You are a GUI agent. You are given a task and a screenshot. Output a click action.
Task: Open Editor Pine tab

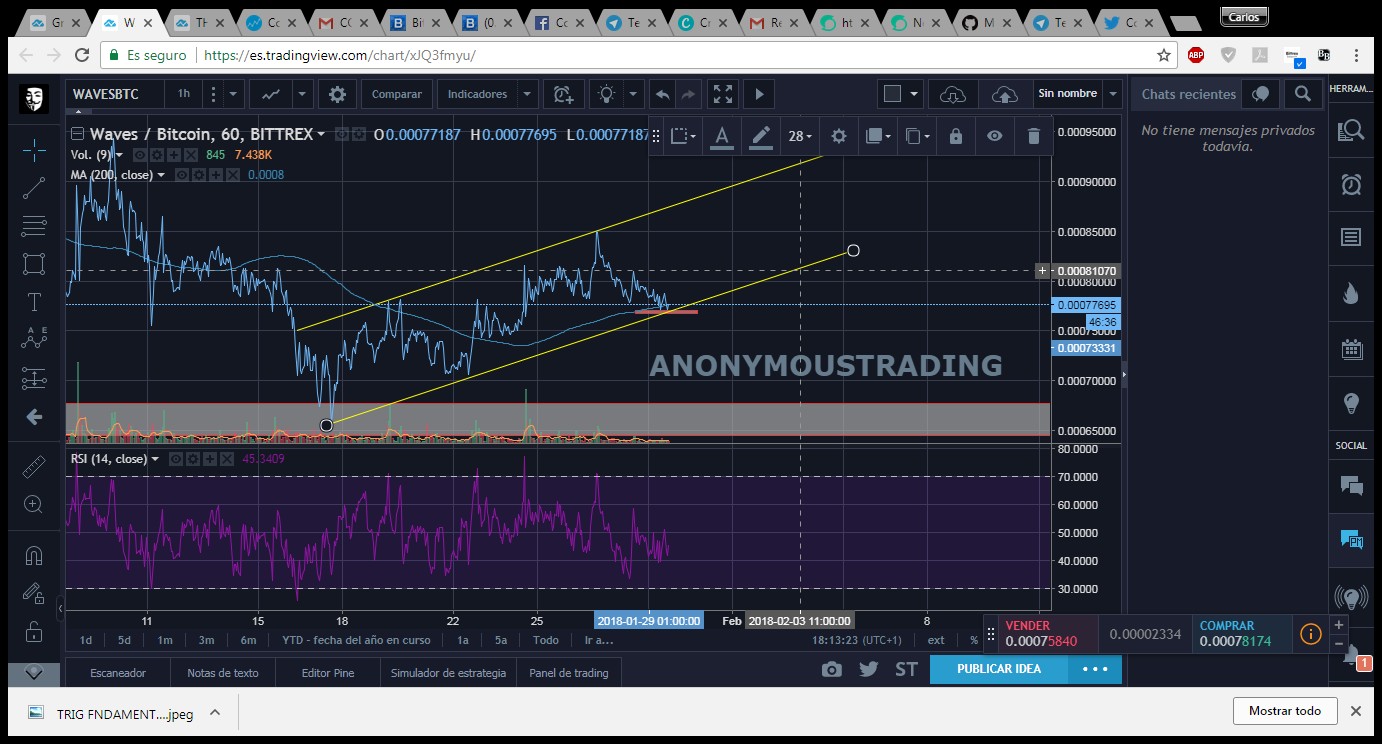(328, 673)
